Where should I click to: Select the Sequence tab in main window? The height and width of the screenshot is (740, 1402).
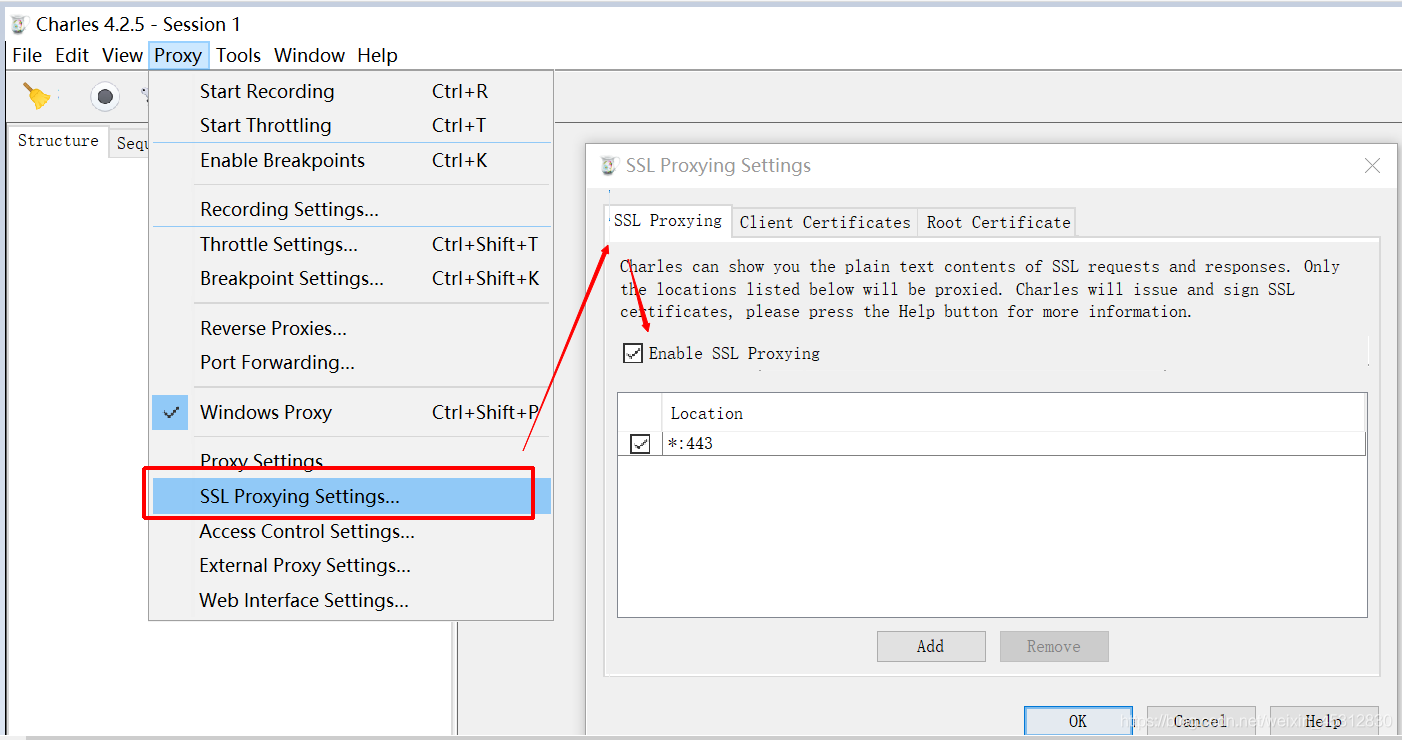(130, 143)
